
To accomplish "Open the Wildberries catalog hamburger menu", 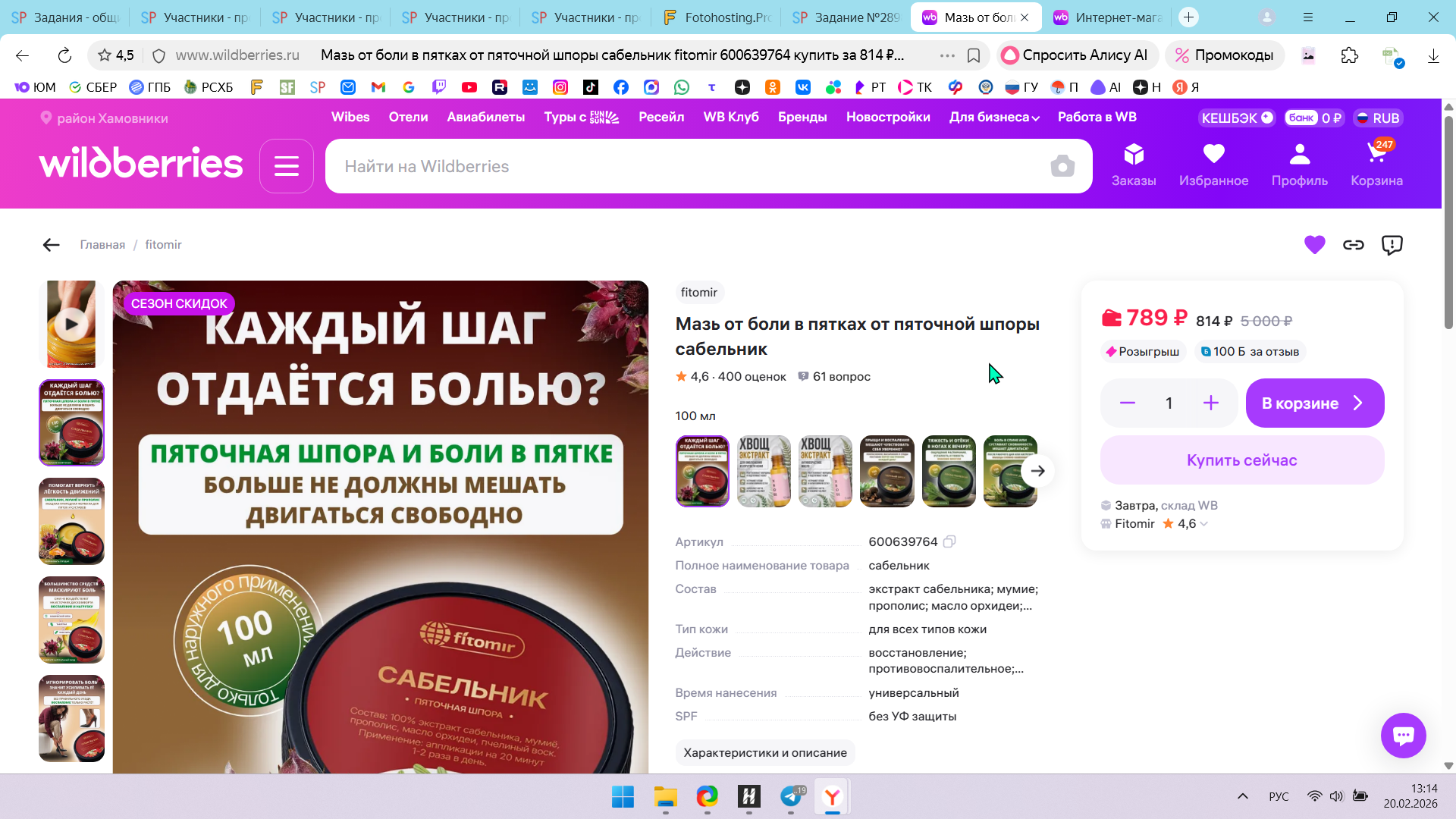I will [x=286, y=166].
